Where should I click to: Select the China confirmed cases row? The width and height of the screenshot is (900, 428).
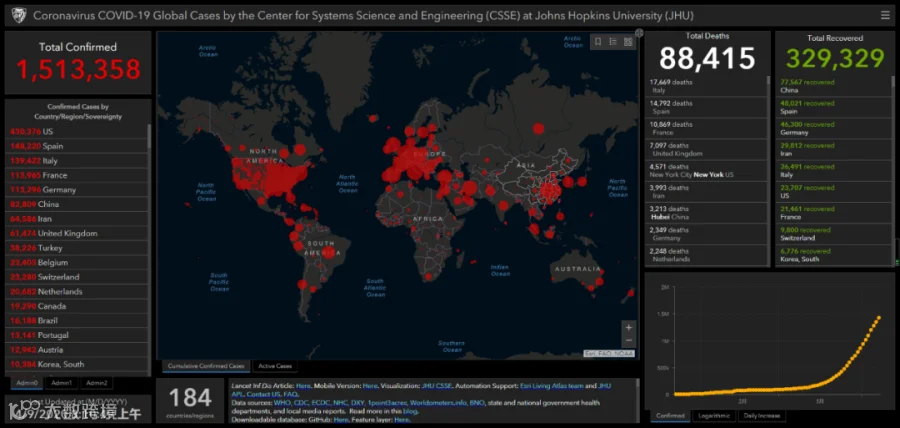[x=77, y=204]
